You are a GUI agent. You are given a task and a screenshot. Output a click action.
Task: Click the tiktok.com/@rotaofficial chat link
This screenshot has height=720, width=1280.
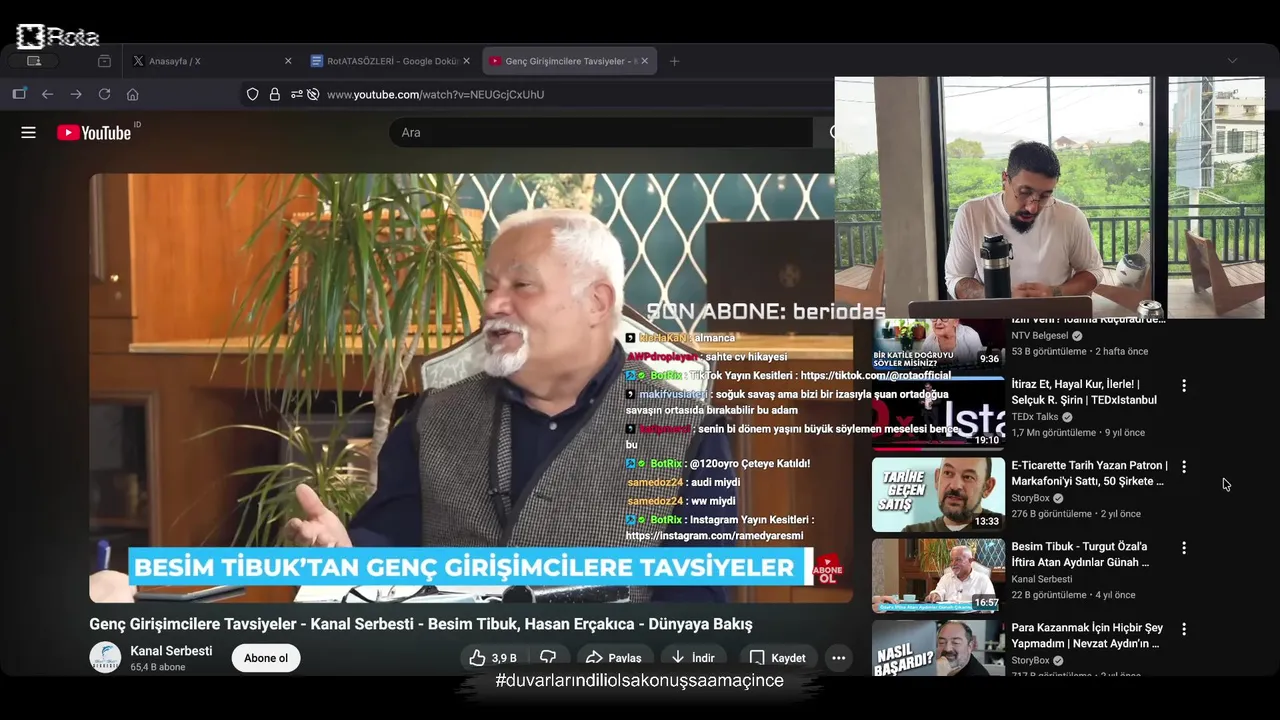click(876, 376)
